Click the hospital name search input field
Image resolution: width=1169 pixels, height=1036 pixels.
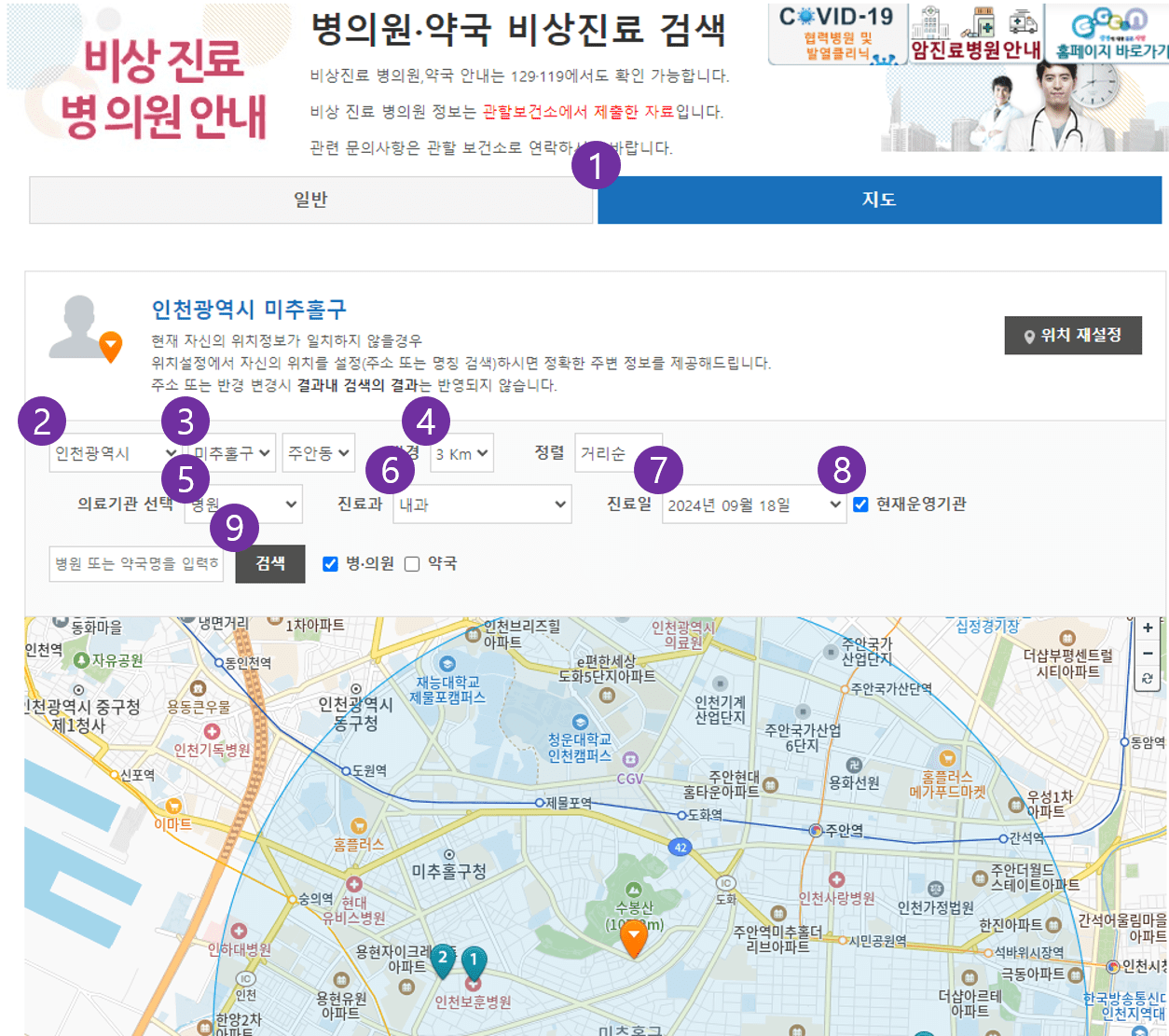tap(136, 563)
